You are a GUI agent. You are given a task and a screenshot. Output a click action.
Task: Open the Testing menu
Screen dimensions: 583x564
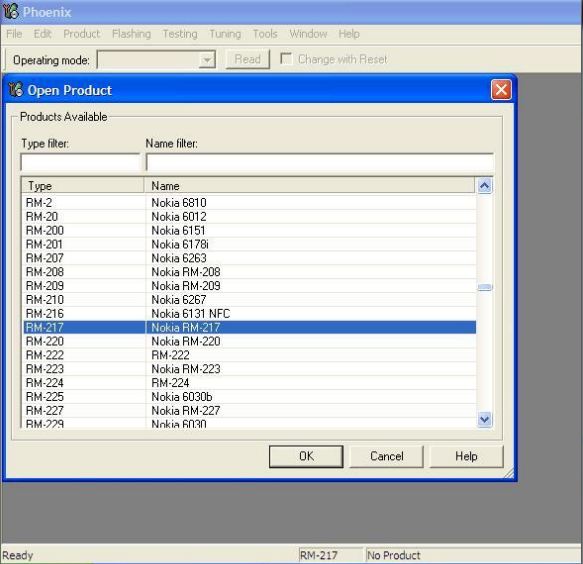[x=180, y=34]
